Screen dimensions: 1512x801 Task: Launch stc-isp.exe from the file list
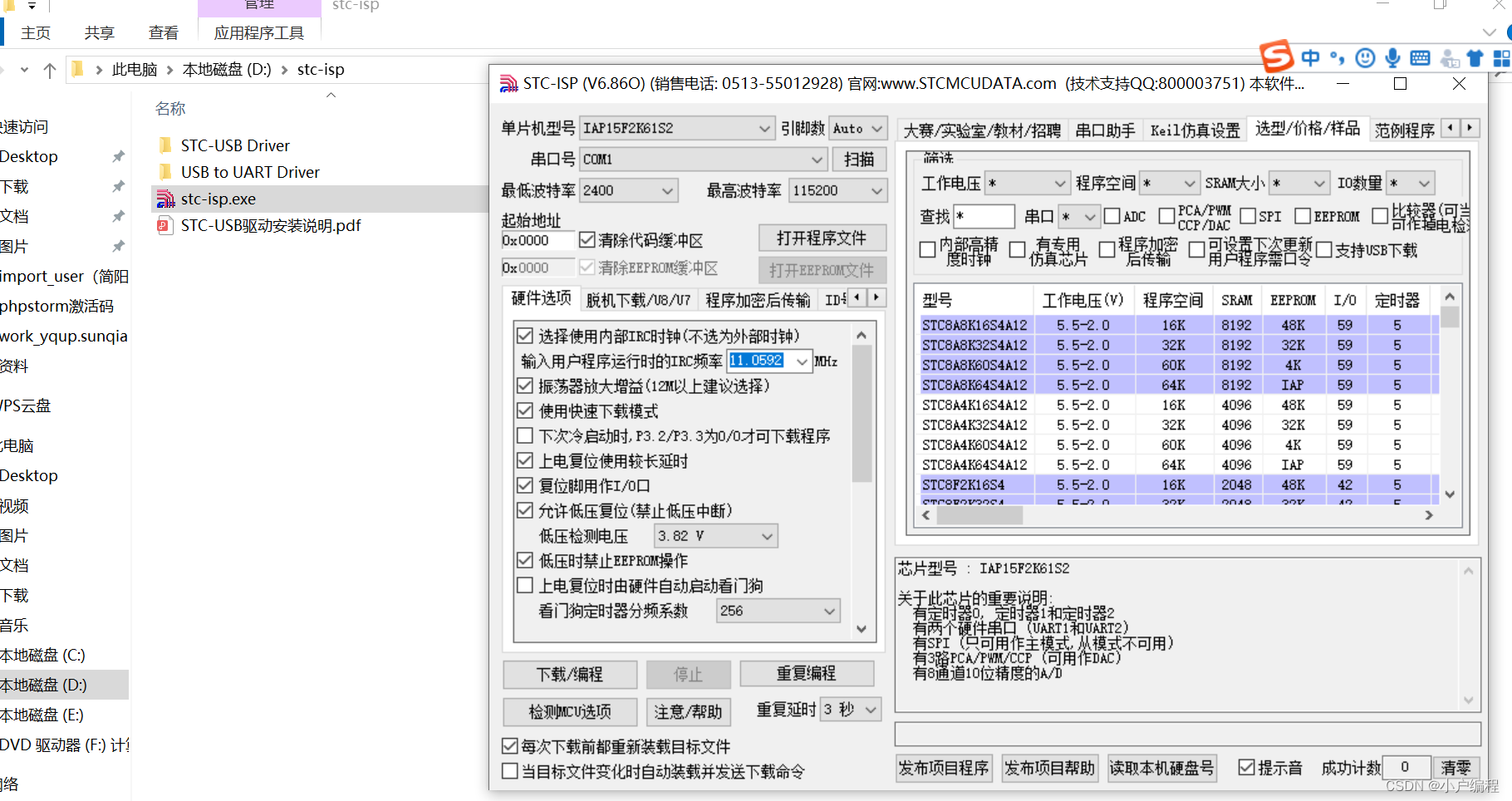point(218,199)
